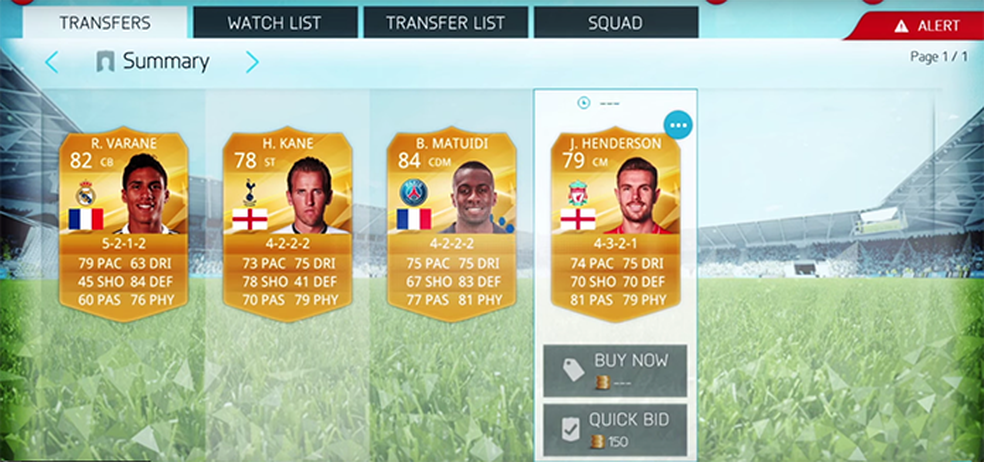Switch to the Squad tab
The image size is (984, 462).
616,23
